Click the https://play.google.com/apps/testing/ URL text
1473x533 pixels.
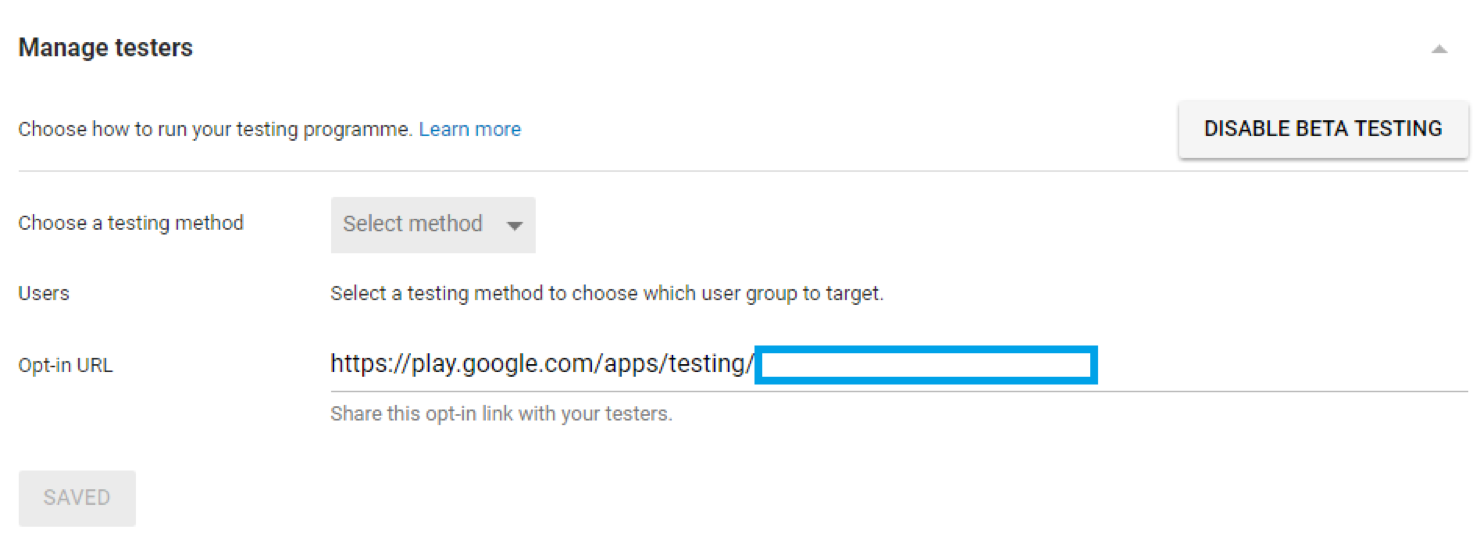click(x=542, y=364)
